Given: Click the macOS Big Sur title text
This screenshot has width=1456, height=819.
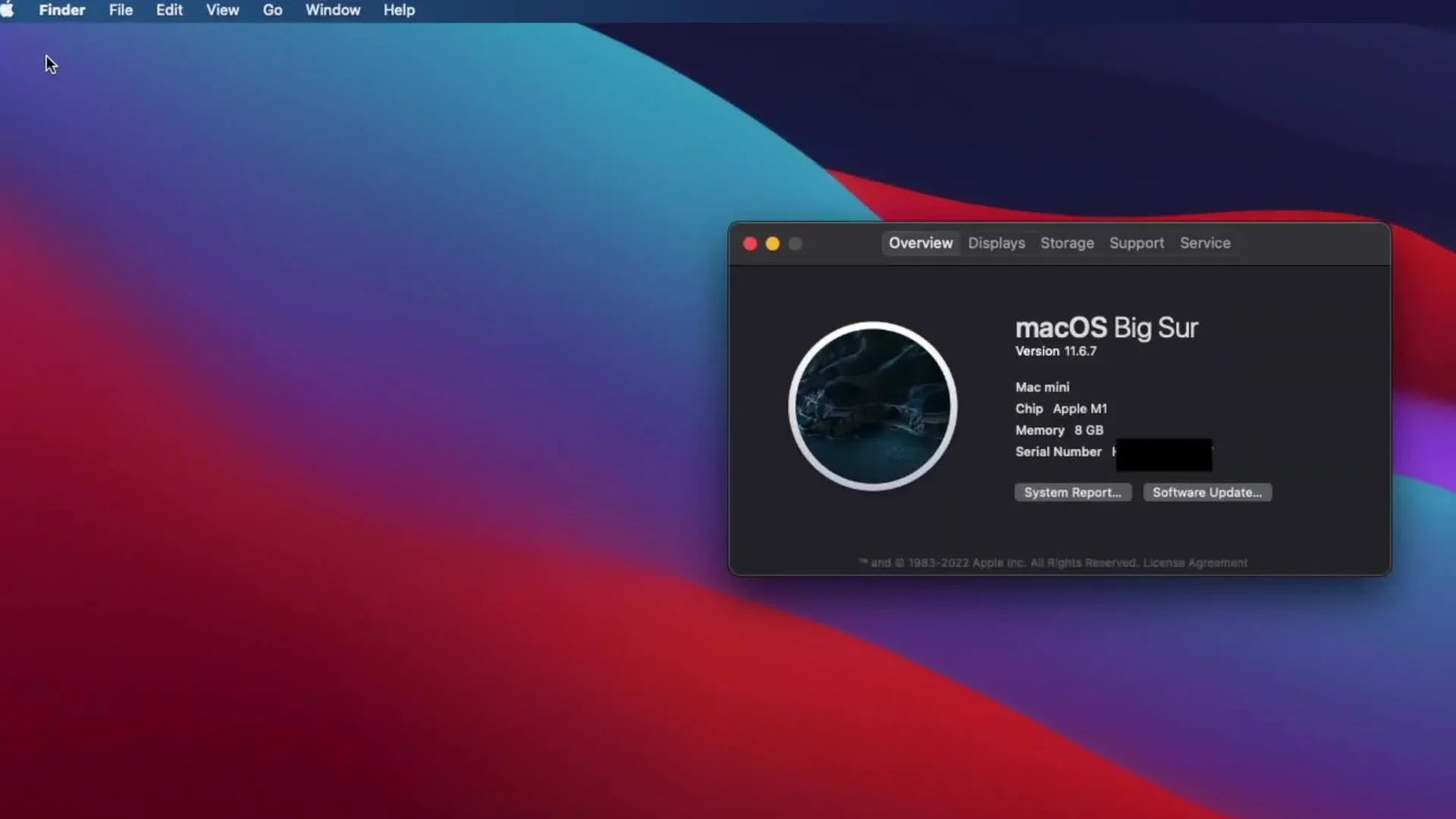Looking at the screenshot, I should [1106, 327].
